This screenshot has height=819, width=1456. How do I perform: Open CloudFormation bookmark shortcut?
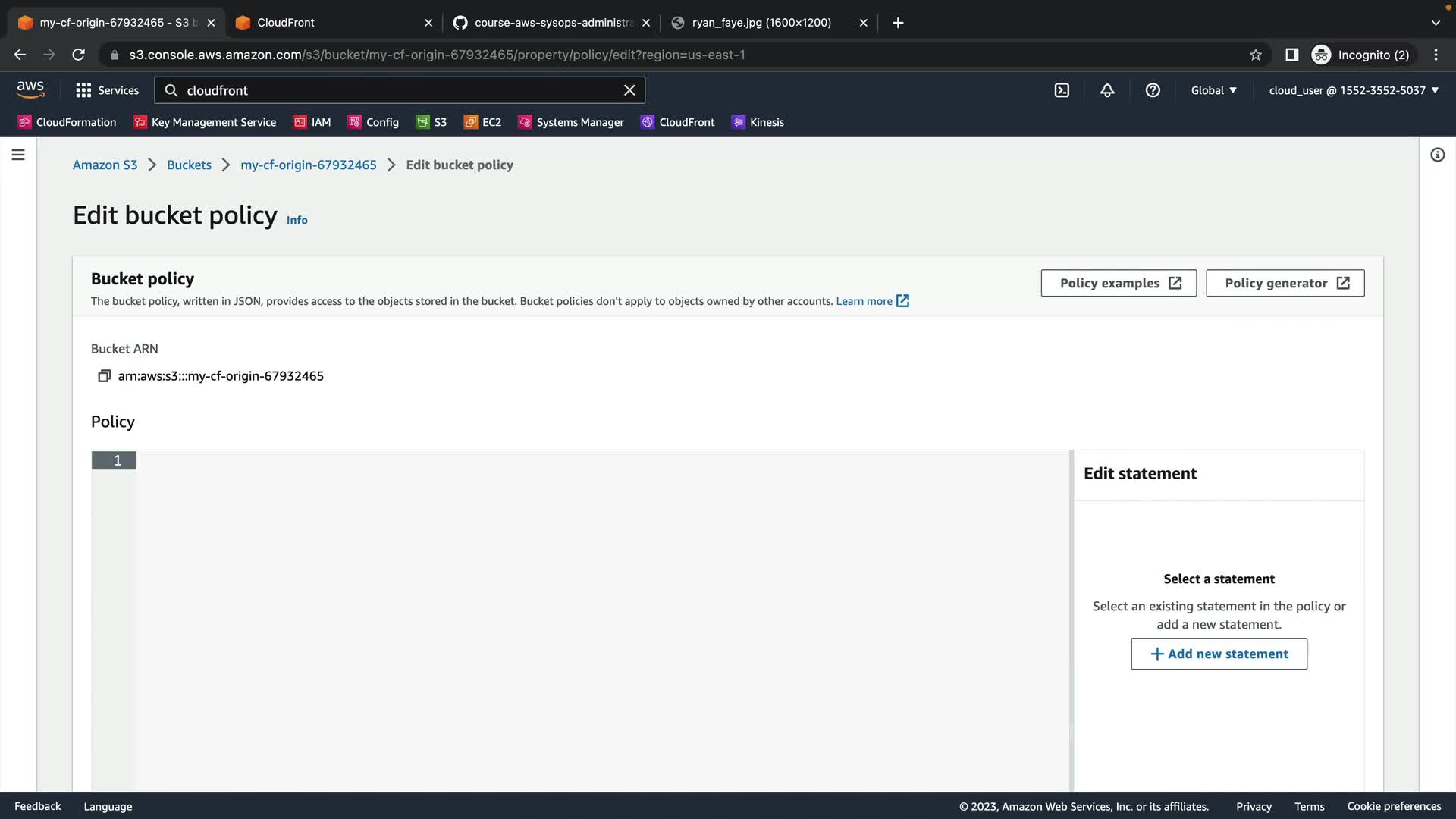click(67, 122)
